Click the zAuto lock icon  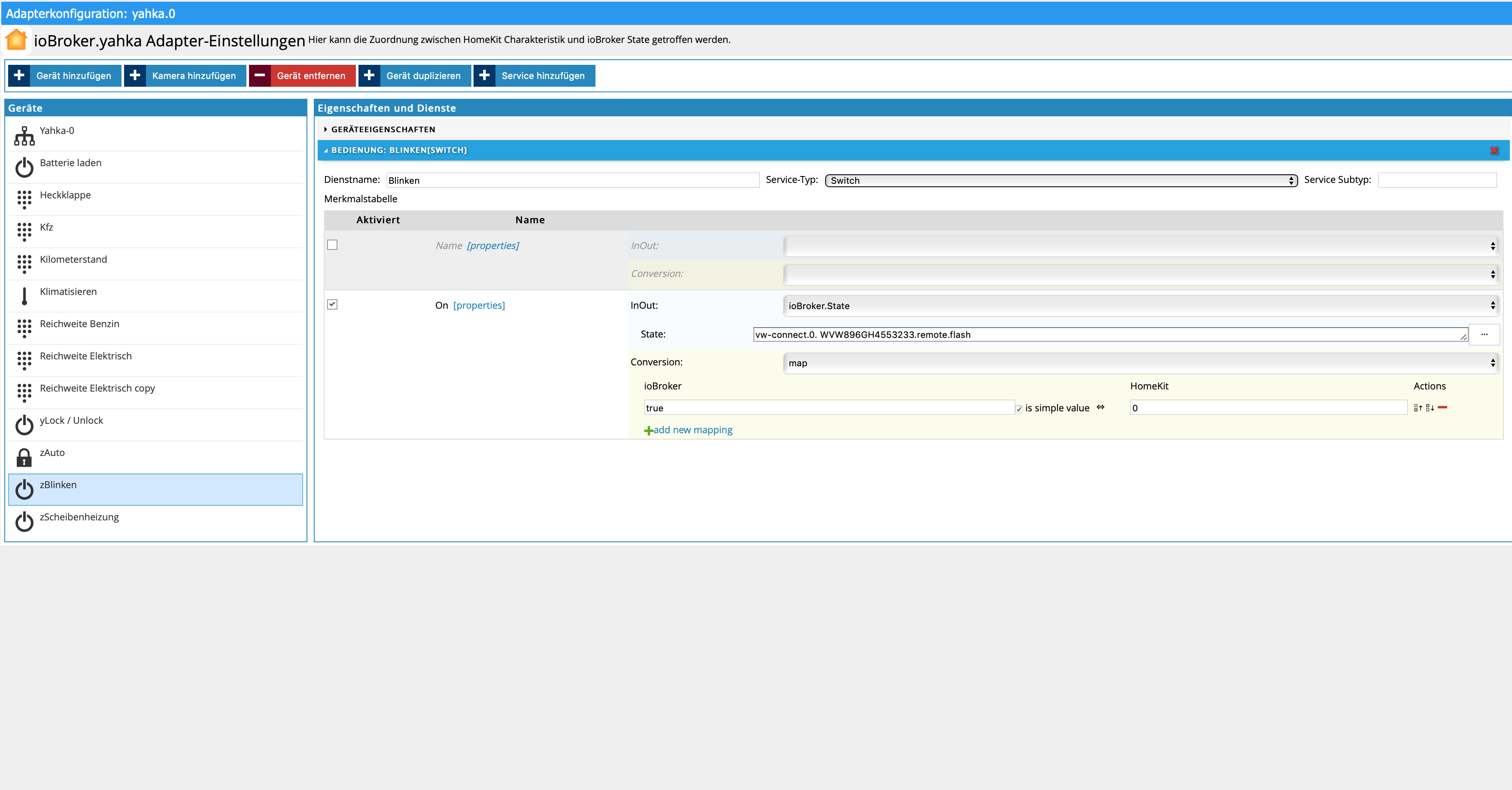tap(24, 458)
